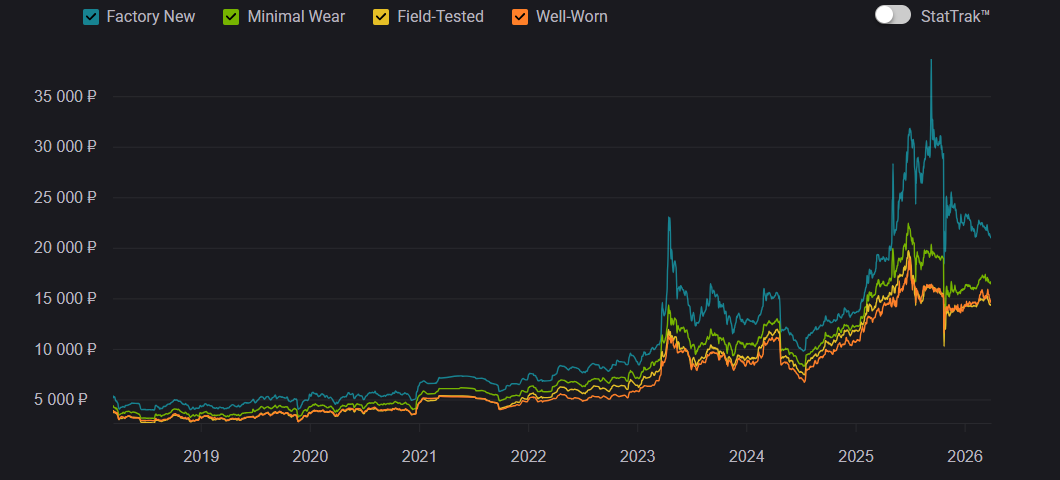The image size is (1060, 480).
Task: Enable the StatTrak™ toggle switch
Action: pyautogui.click(x=892, y=15)
